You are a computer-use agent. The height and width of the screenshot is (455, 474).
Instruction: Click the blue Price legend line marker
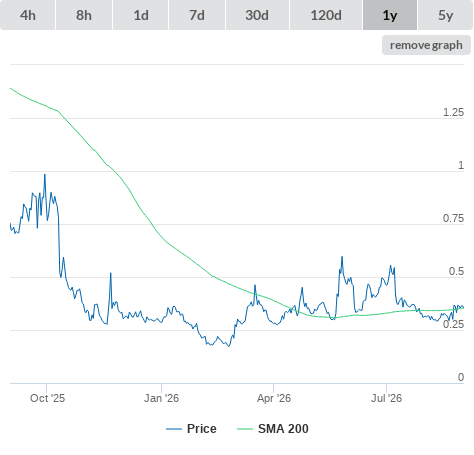(x=174, y=429)
